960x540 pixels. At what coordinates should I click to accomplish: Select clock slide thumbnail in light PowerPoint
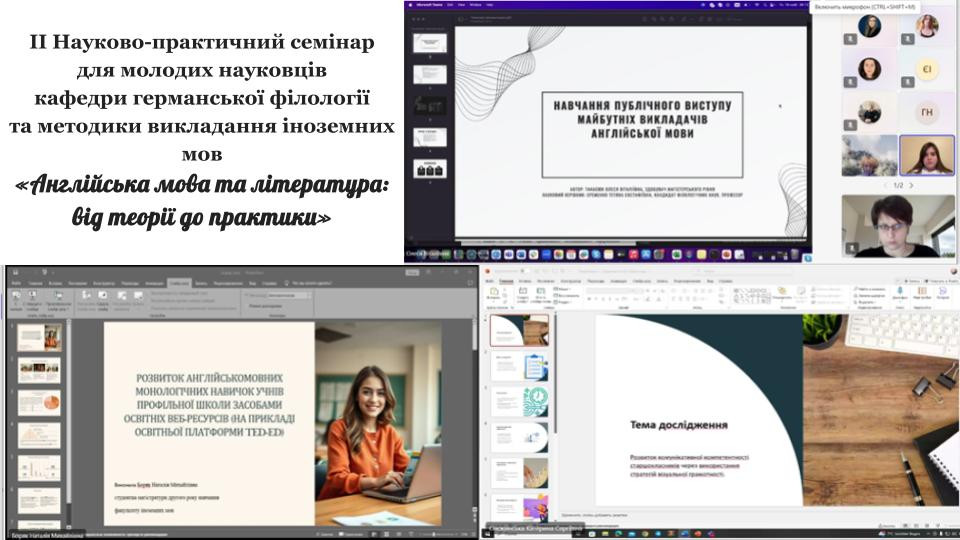520,401
